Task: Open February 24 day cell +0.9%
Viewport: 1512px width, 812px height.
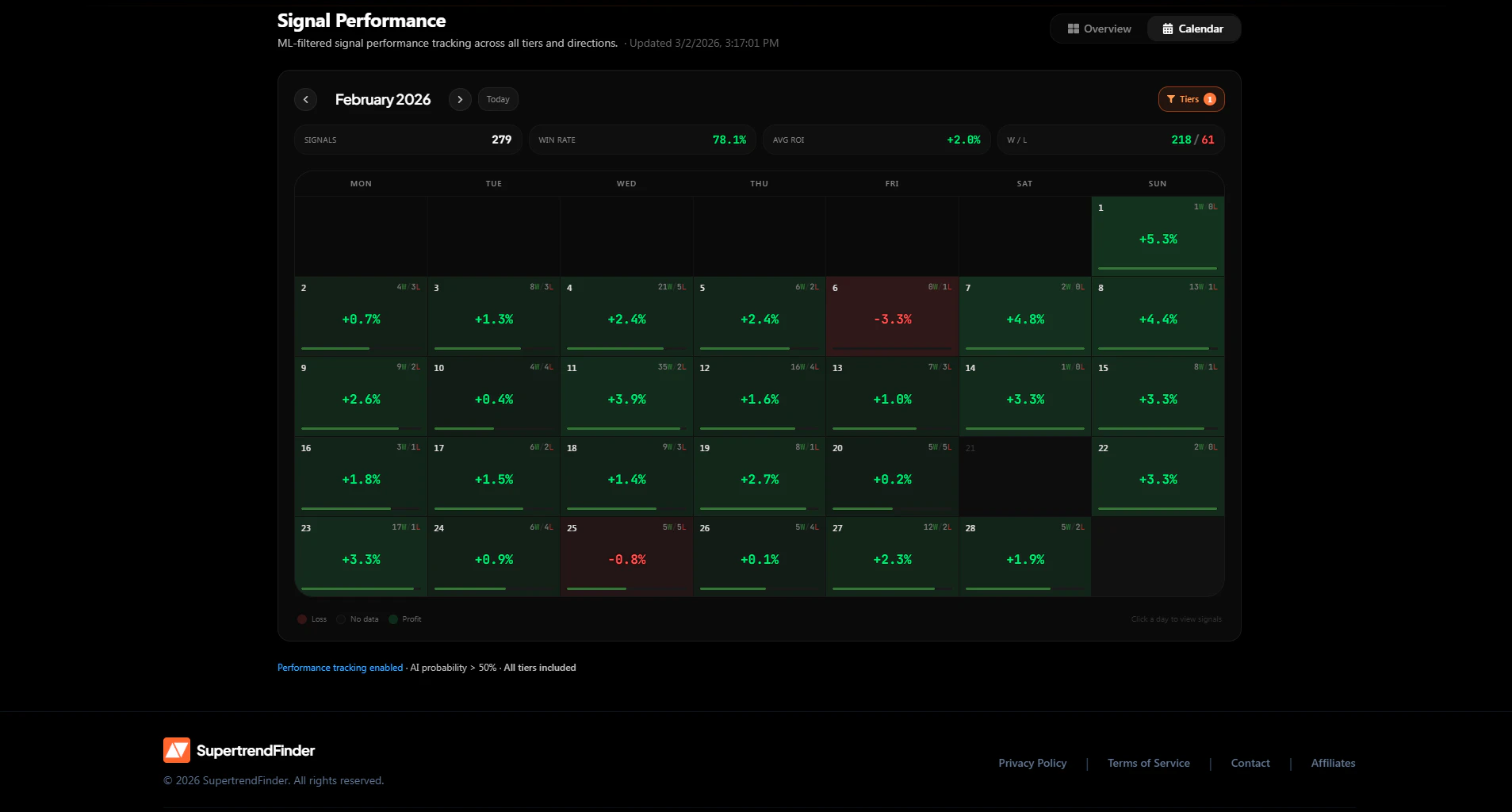Action: click(x=494, y=557)
